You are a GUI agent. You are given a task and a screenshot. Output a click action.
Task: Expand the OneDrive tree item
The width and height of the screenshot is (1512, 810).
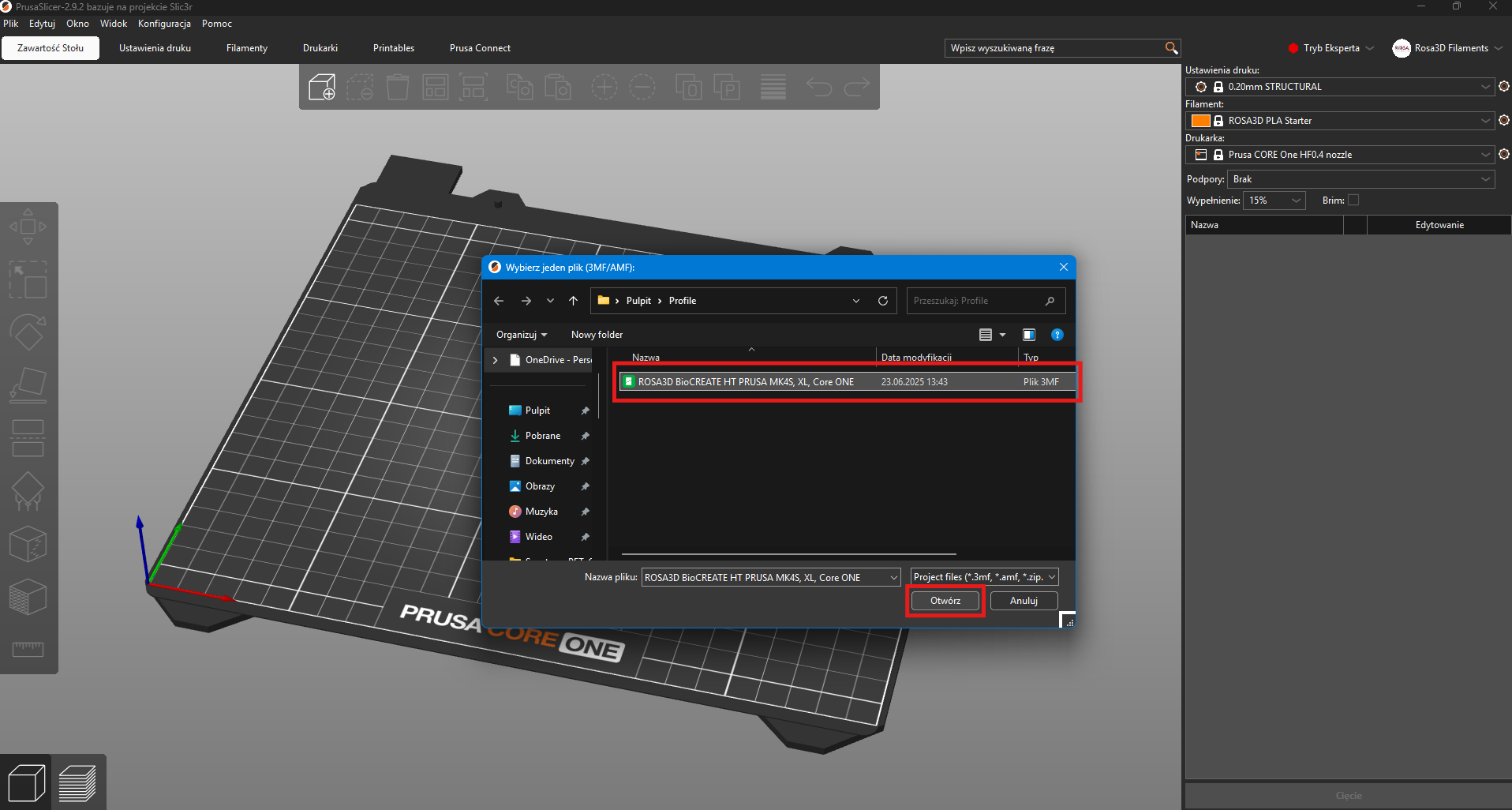495,360
